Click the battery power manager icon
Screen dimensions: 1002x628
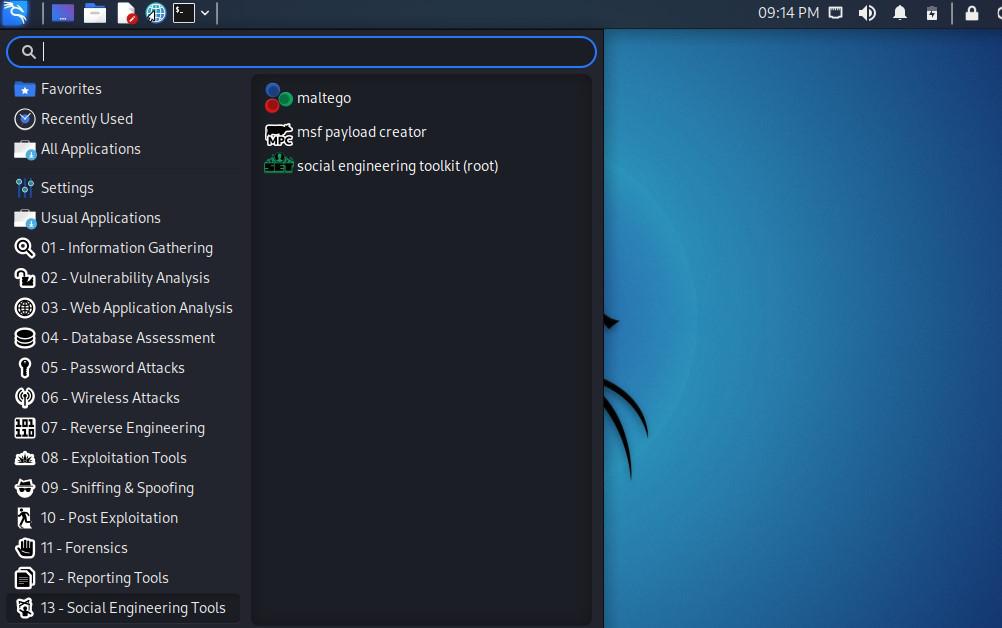(932, 13)
